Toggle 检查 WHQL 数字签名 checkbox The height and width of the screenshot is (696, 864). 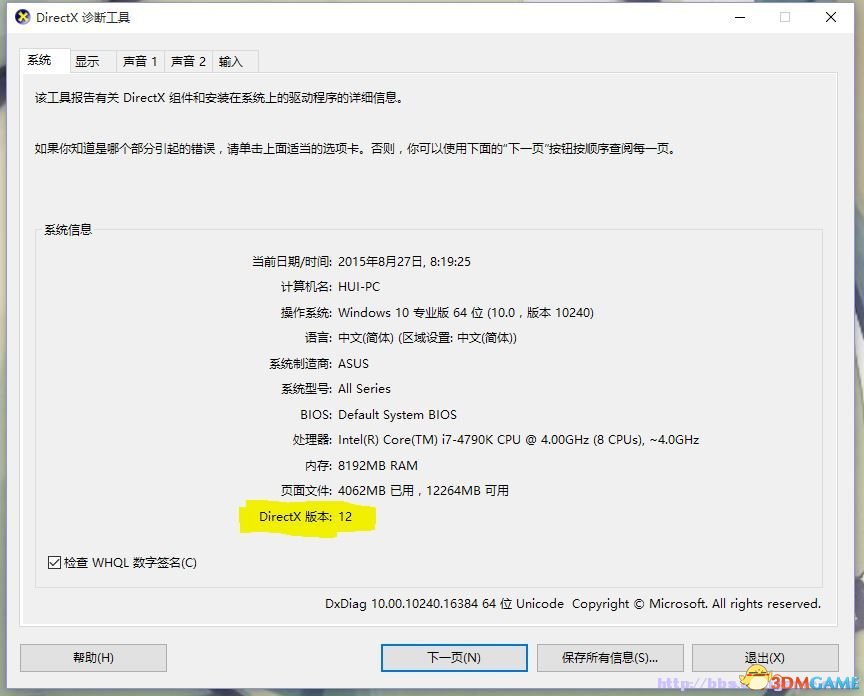[55, 563]
